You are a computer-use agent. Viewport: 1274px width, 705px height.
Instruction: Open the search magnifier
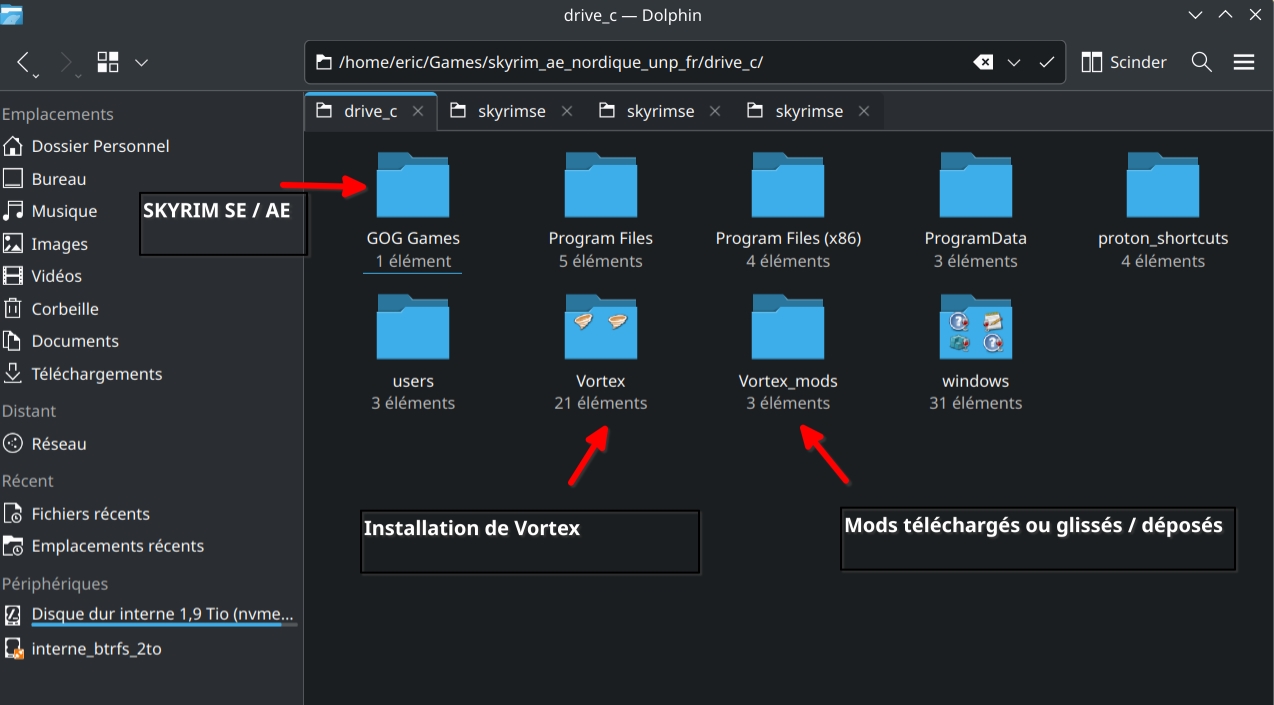pos(1202,62)
